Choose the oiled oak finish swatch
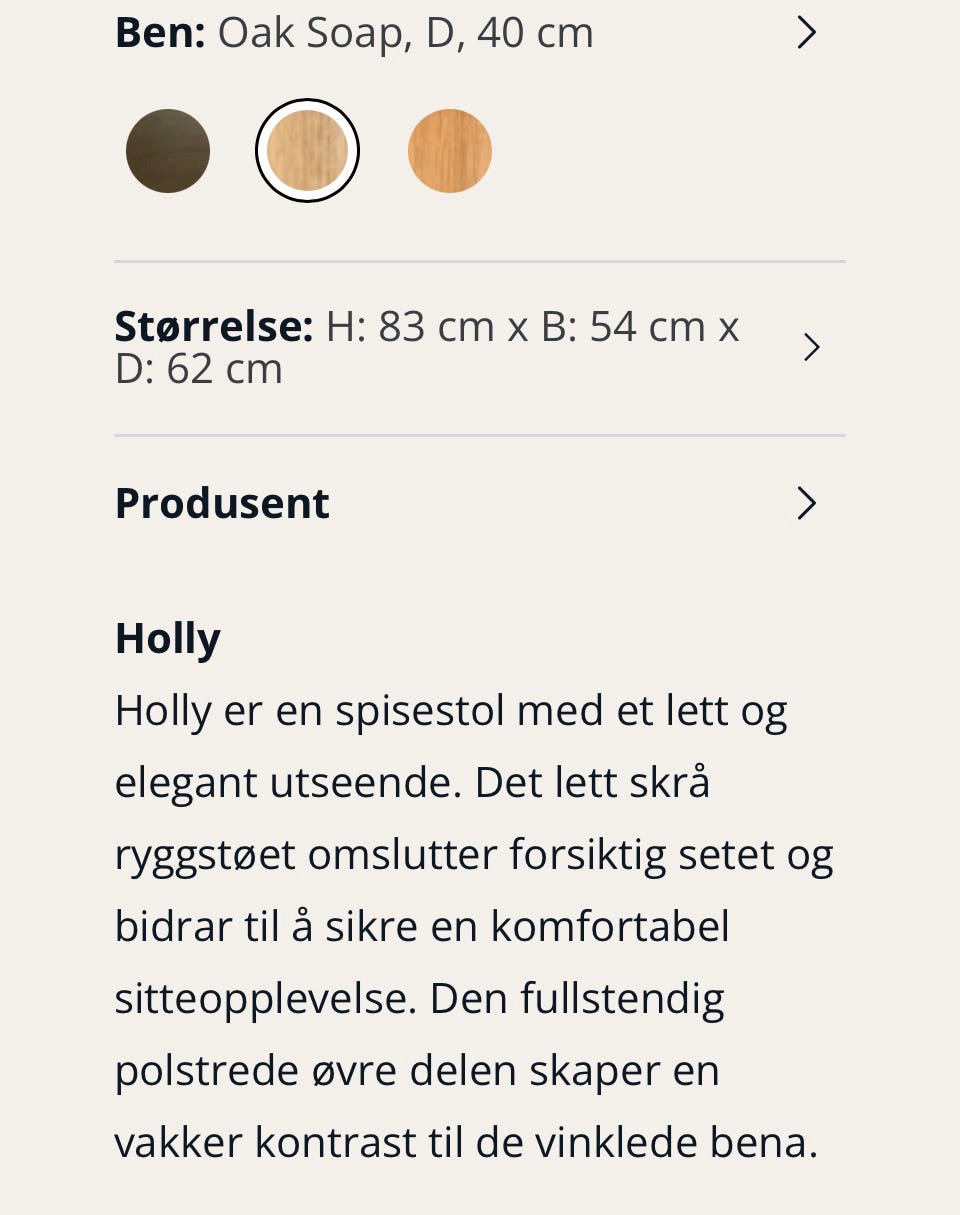The width and height of the screenshot is (960, 1215). pos(449,150)
